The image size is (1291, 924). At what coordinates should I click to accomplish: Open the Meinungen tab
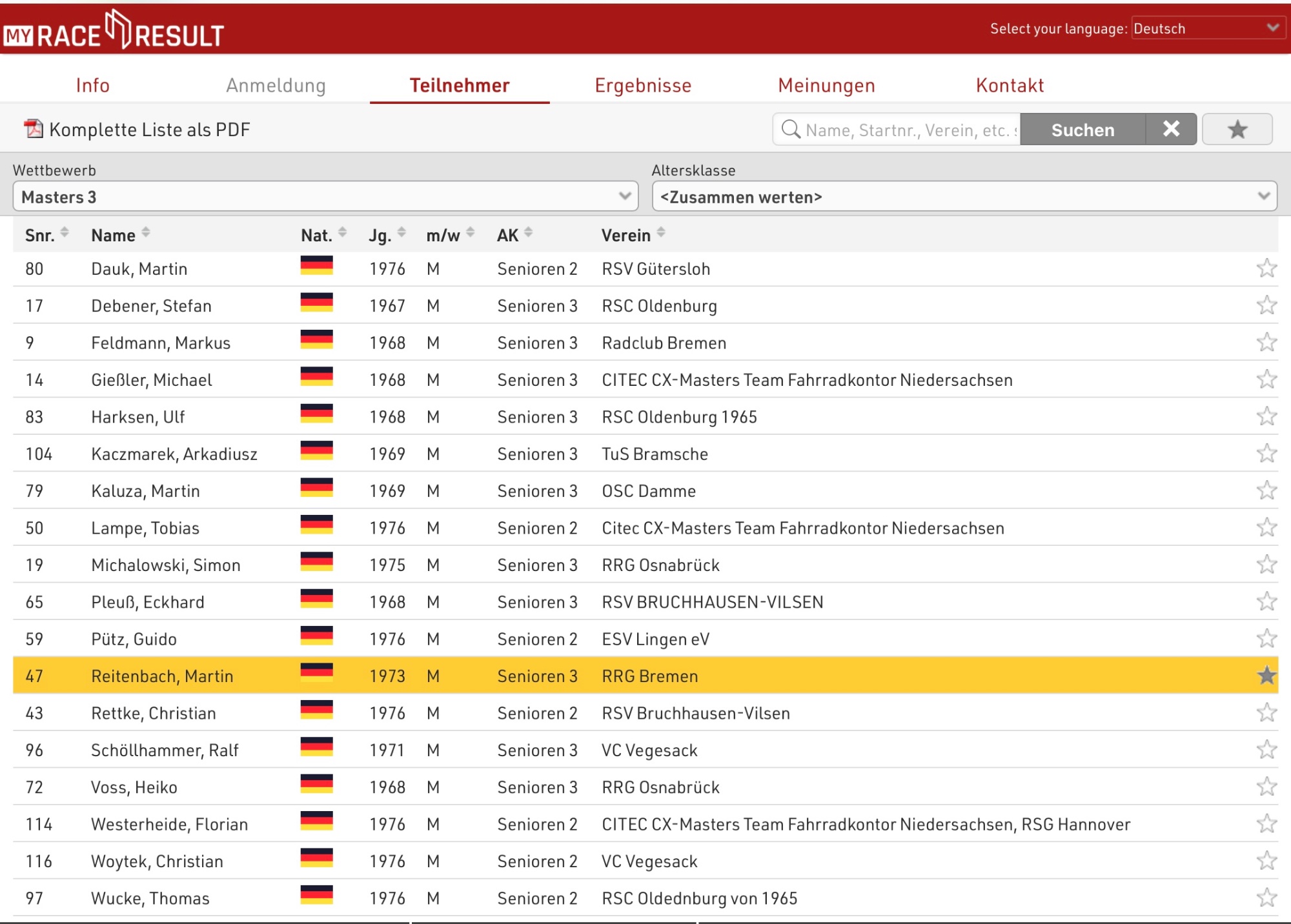tap(826, 85)
